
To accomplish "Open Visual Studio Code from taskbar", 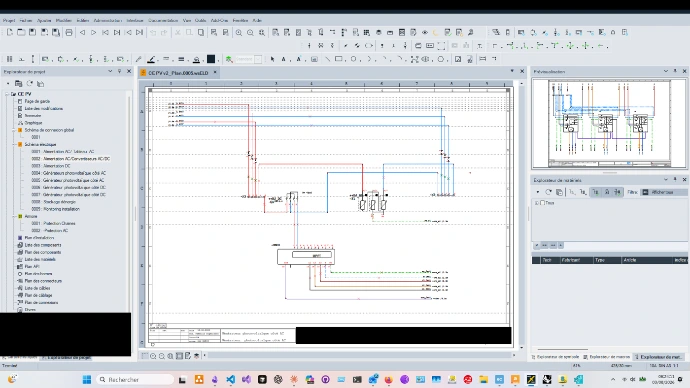I will pyautogui.click(x=230, y=379).
